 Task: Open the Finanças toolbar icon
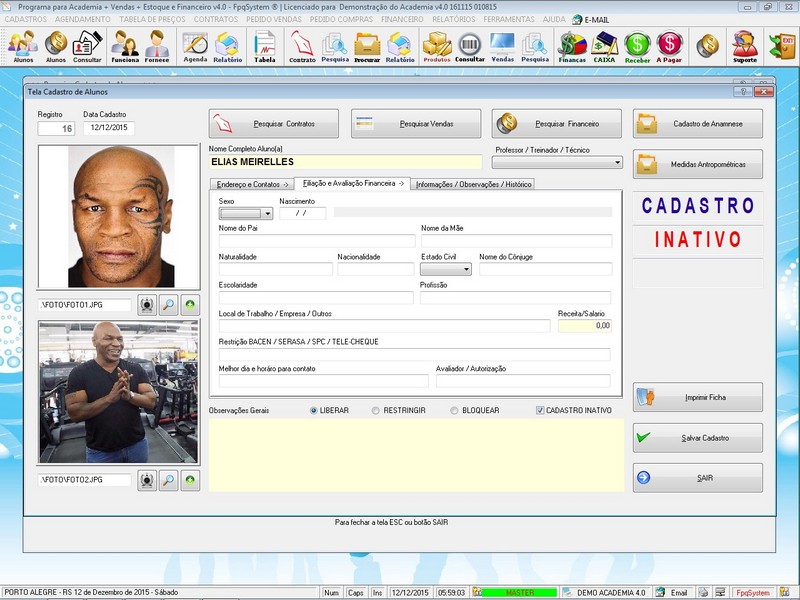coord(571,46)
